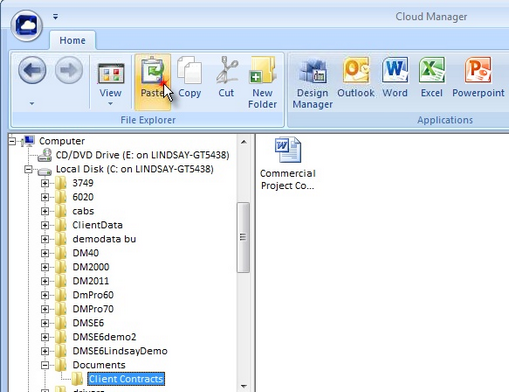Click the folder tree scrollbar thumb
This screenshot has height=392, width=509.
point(243,237)
